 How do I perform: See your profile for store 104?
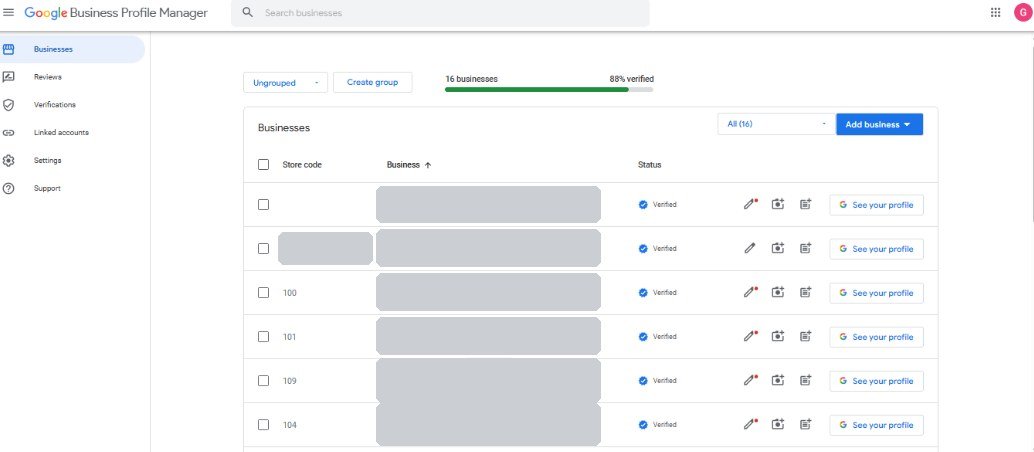(x=876, y=426)
